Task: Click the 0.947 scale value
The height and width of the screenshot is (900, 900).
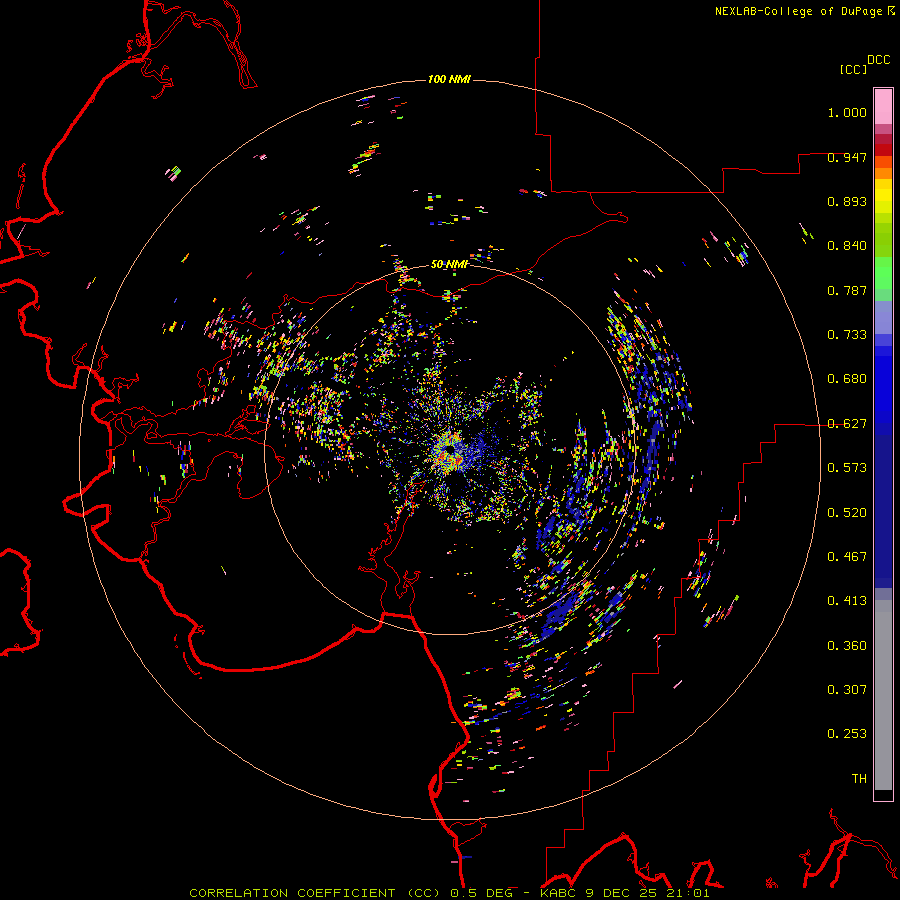Action: click(x=847, y=157)
